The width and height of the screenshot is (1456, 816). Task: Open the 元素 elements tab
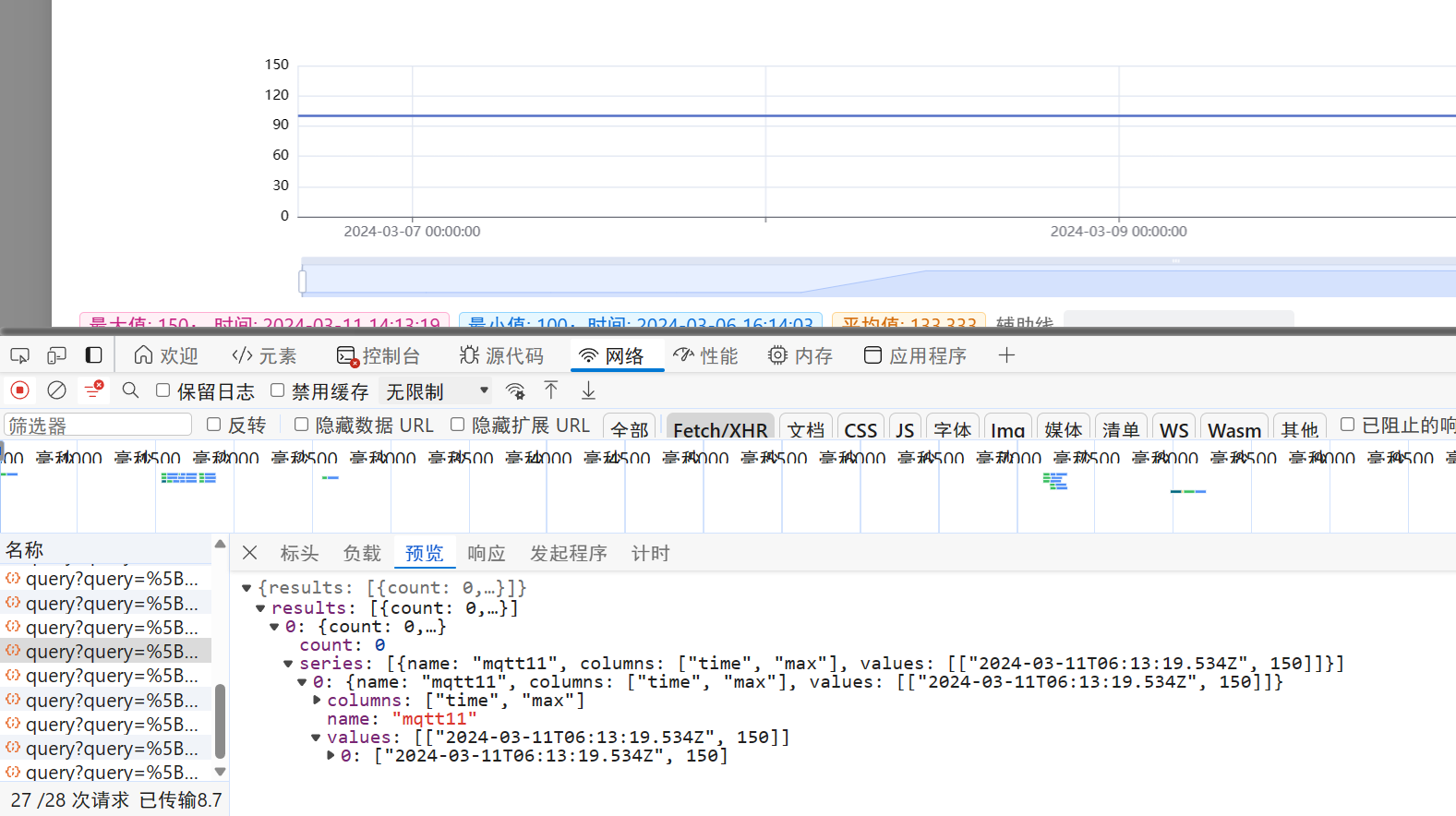tap(265, 355)
